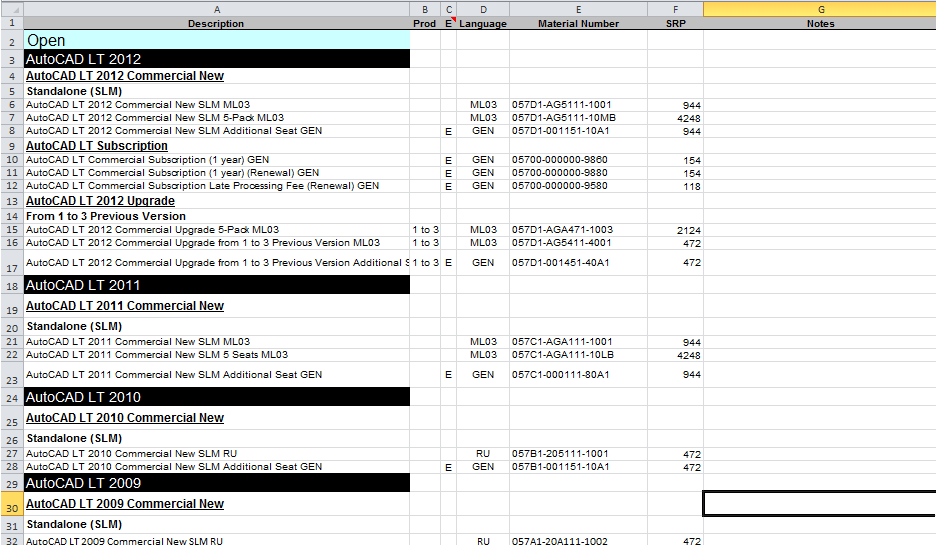The height and width of the screenshot is (545, 936).
Task: Select material number 057C1-000111-80A1
Action: 578,375
